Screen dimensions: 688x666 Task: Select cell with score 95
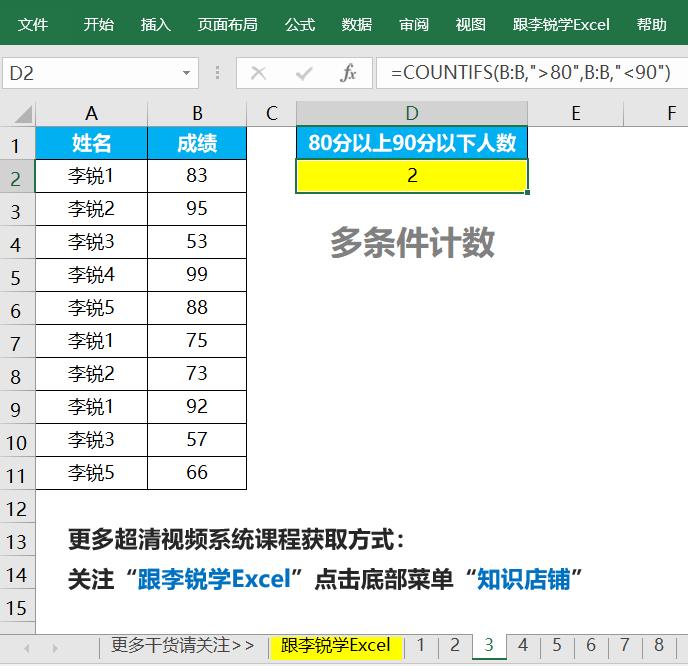(x=197, y=209)
